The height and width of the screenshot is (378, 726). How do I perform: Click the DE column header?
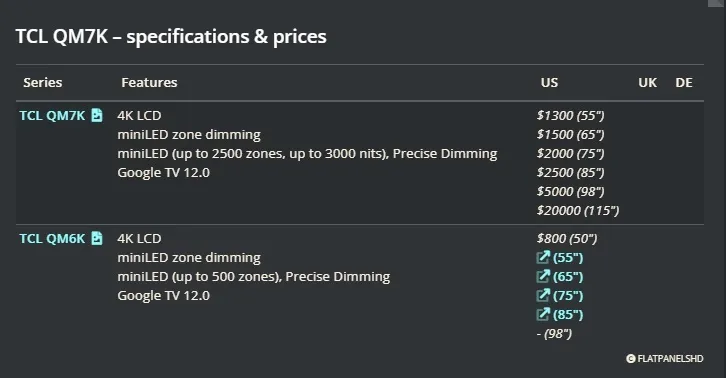pos(684,82)
